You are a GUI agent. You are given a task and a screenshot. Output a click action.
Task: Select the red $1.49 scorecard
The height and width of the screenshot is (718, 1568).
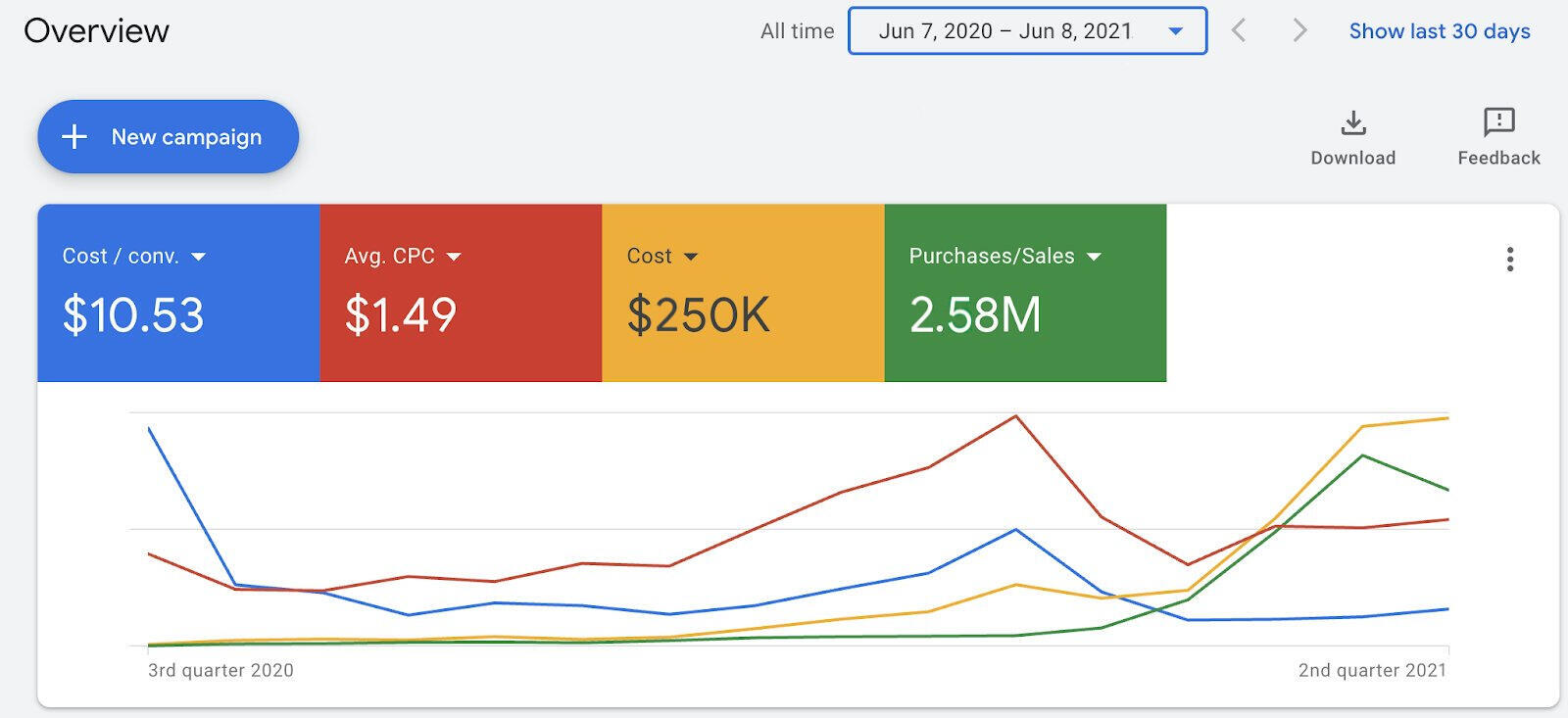(461, 293)
